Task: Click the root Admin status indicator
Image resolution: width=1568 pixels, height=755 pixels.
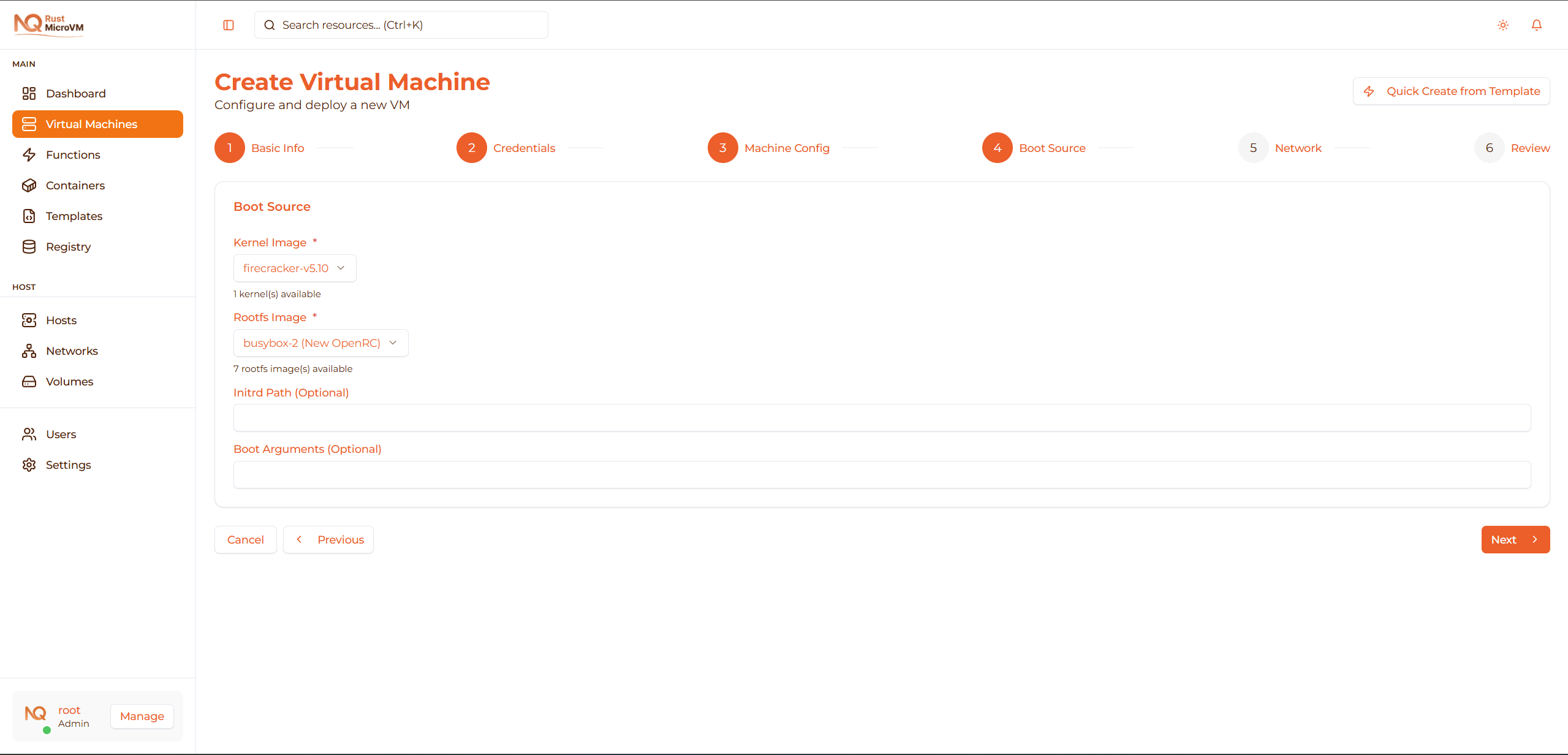Action: [x=46, y=730]
